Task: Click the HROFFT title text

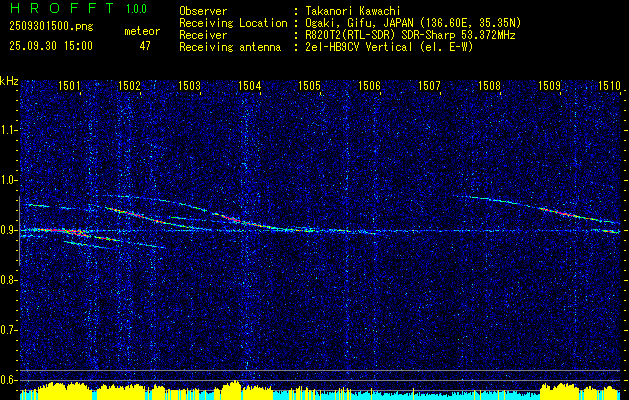Action: [x=62, y=8]
